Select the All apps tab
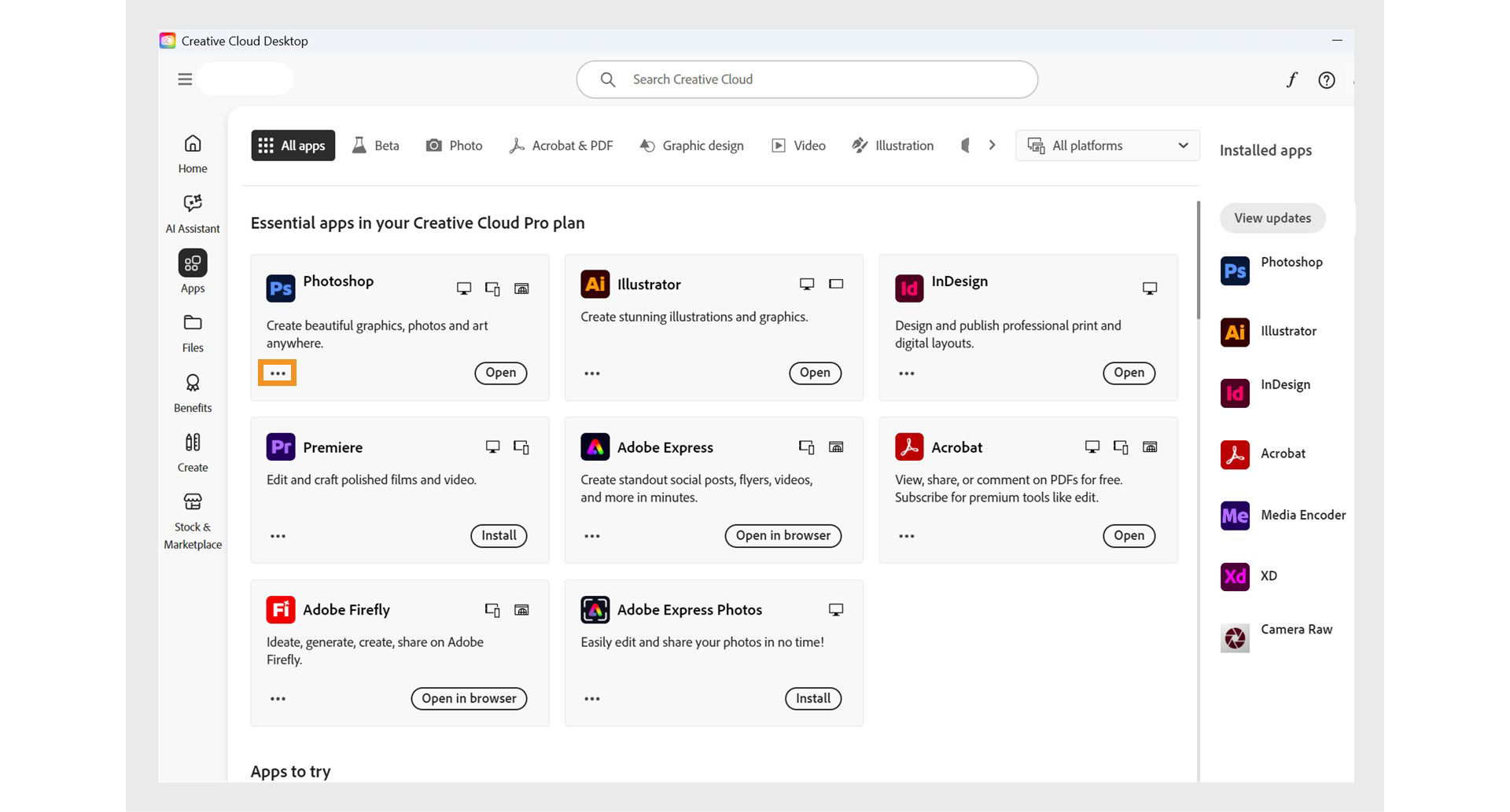1510x812 pixels. (x=293, y=145)
